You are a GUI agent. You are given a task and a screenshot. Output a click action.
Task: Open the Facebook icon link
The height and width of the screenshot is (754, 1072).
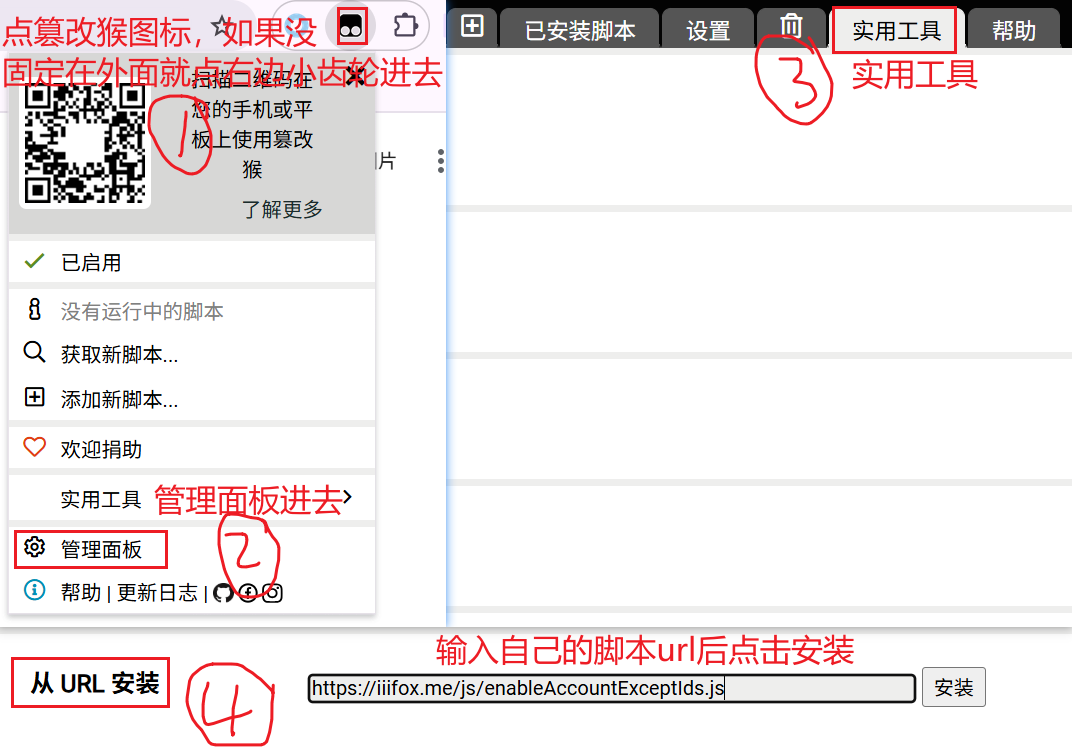coord(248,593)
